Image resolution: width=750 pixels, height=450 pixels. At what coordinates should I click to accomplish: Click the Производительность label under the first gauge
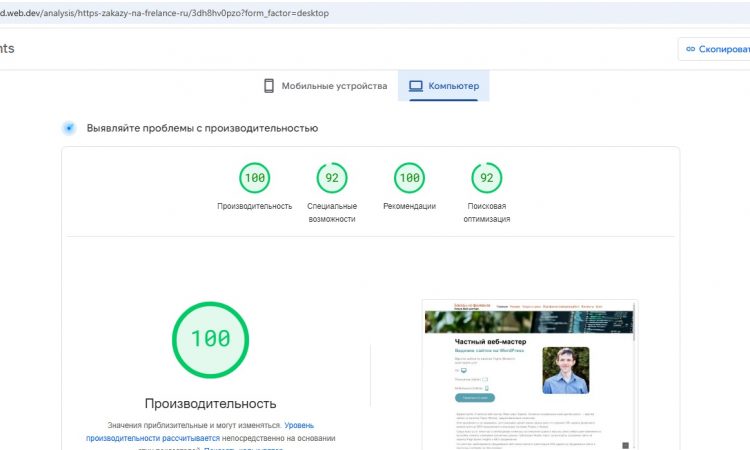pyautogui.click(x=254, y=206)
